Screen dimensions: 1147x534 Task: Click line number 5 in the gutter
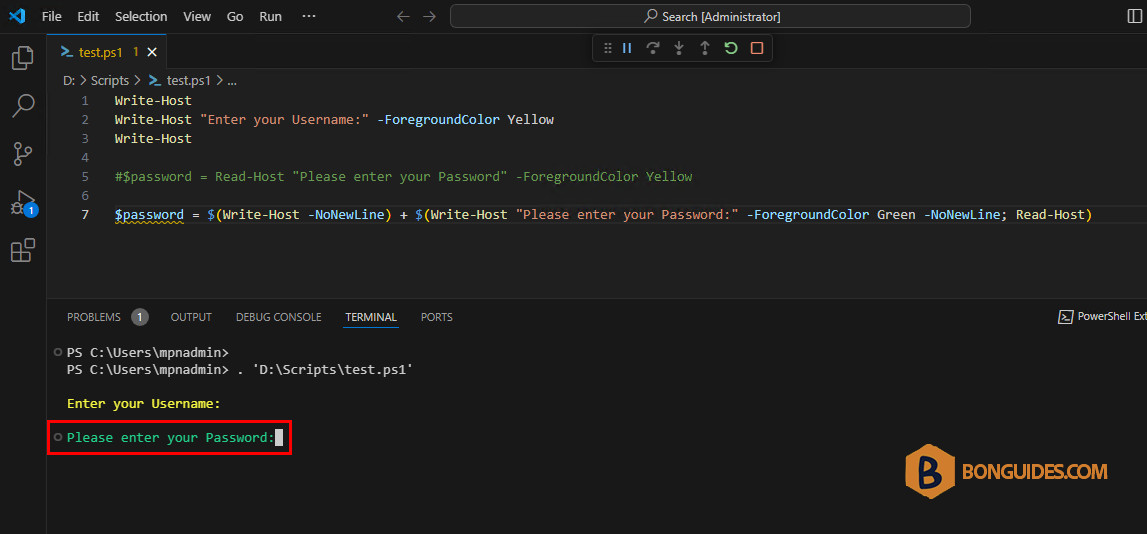coord(85,176)
